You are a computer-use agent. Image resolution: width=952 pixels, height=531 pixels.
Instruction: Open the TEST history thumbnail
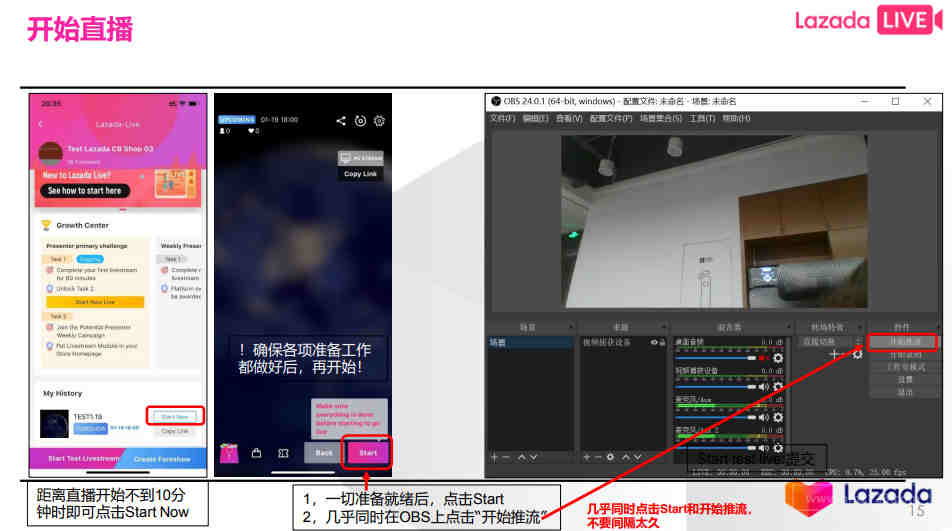tap(54, 424)
